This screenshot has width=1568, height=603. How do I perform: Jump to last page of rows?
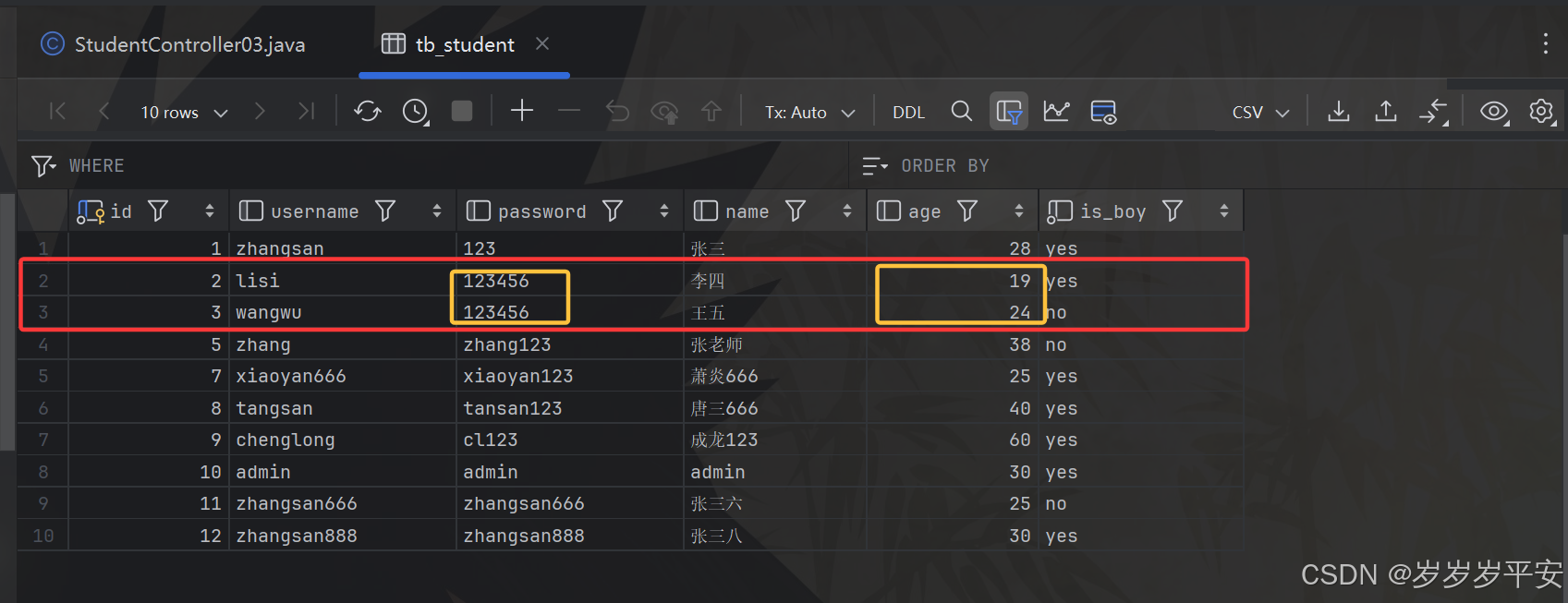pyautogui.click(x=306, y=112)
